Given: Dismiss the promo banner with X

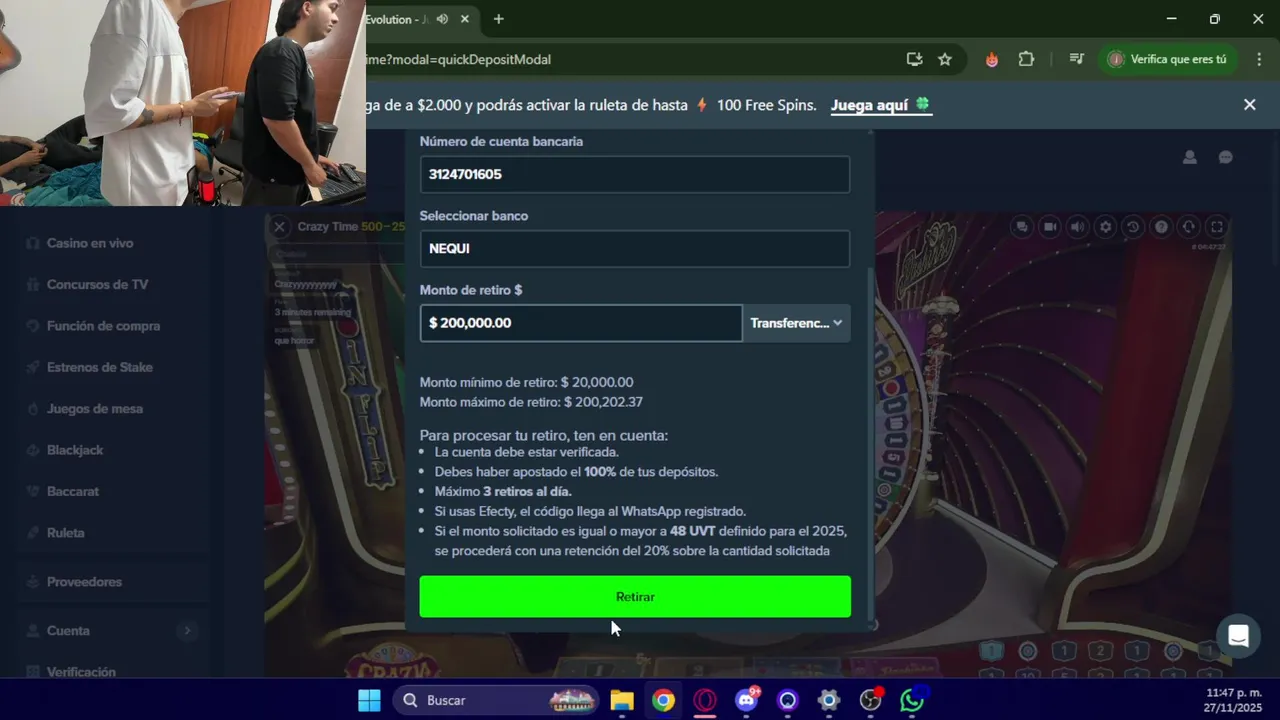Looking at the screenshot, I should tap(1249, 104).
